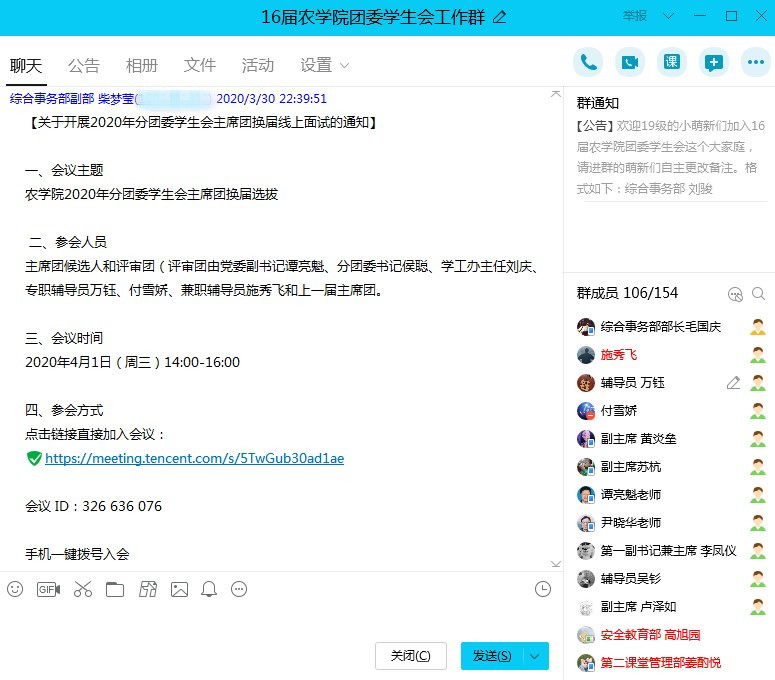The width and height of the screenshot is (775, 680).
Task: Open the send options arrow beside 发送
Action: click(535, 656)
